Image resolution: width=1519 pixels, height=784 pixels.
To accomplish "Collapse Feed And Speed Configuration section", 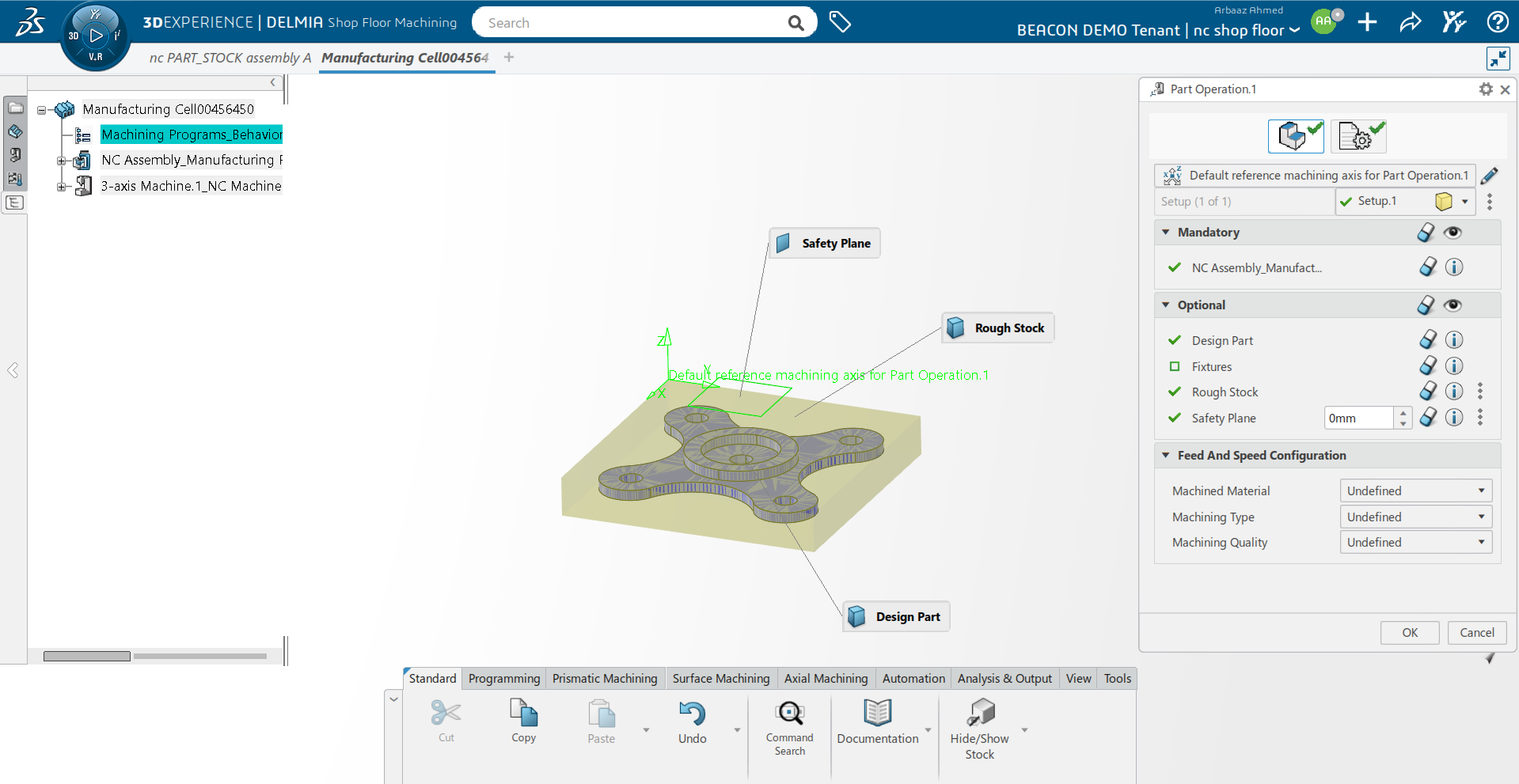I will pos(1165,455).
